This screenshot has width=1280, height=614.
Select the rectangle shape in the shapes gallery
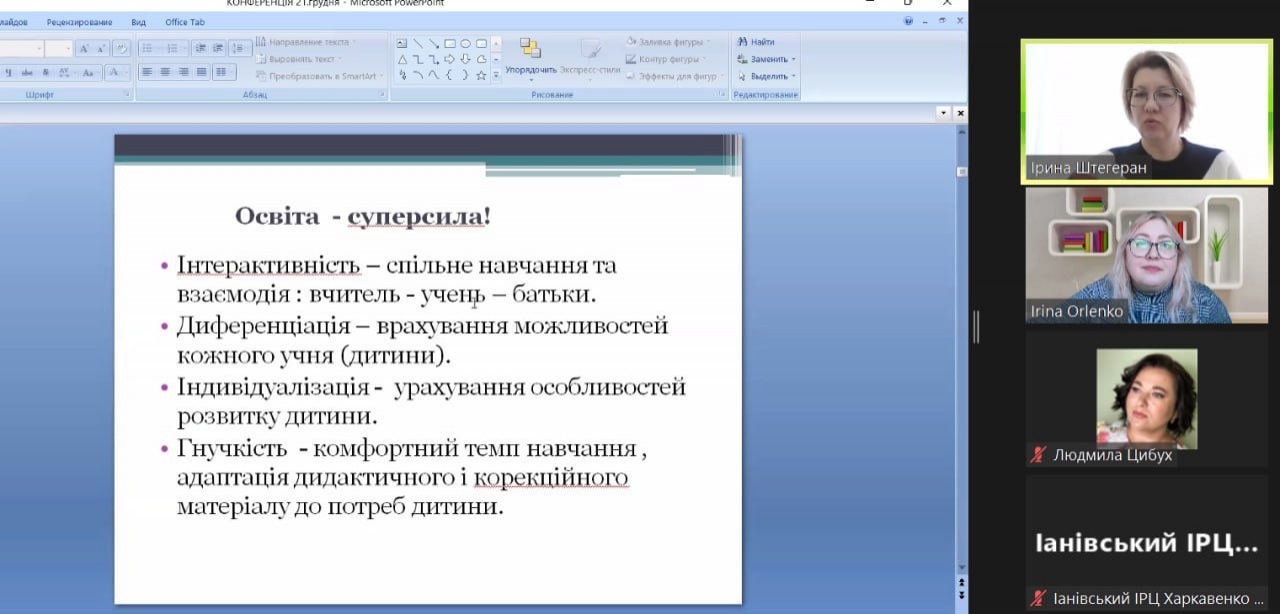click(x=450, y=43)
